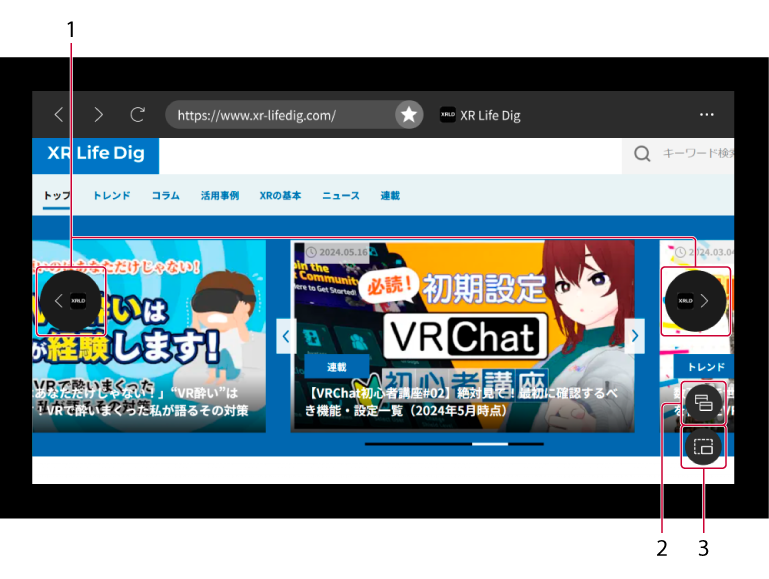This screenshot has height=579, width=769.
Task: Click the carousel previous slide arrow
Action: click(286, 336)
